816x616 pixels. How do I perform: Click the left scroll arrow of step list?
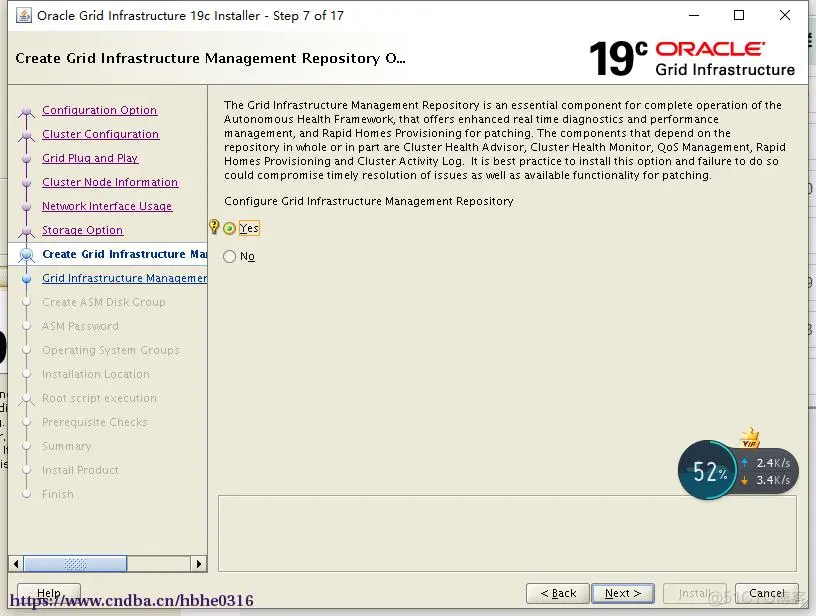[x=16, y=564]
